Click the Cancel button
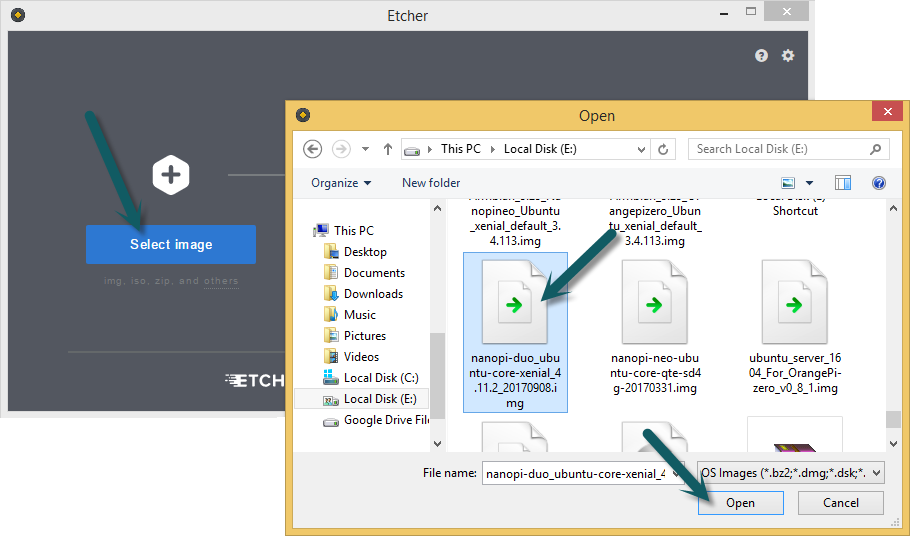The image size is (910, 536). click(841, 503)
